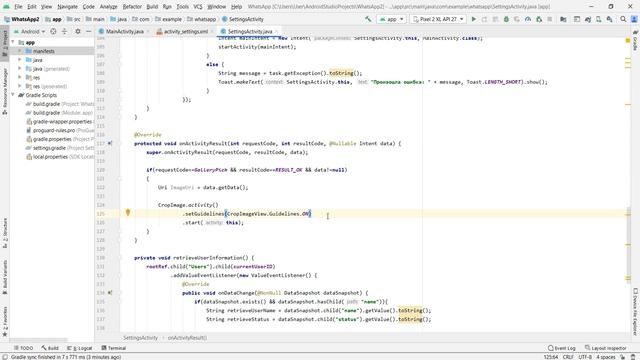Select proguard-rules.pro file
This screenshot has width=640, height=360.
[60, 130]
